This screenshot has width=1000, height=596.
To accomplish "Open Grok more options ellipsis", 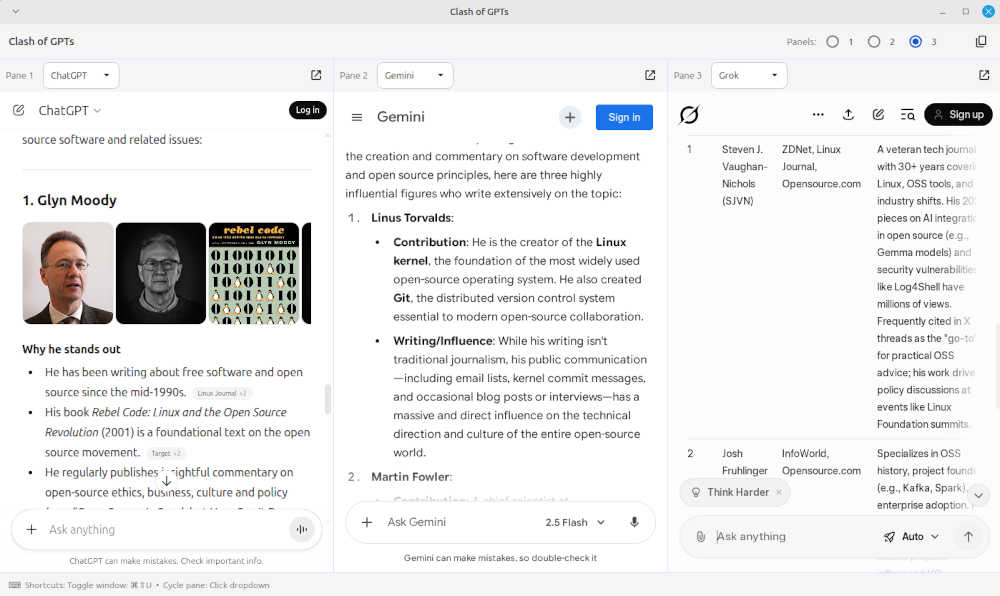I will [x=818, y=115].
